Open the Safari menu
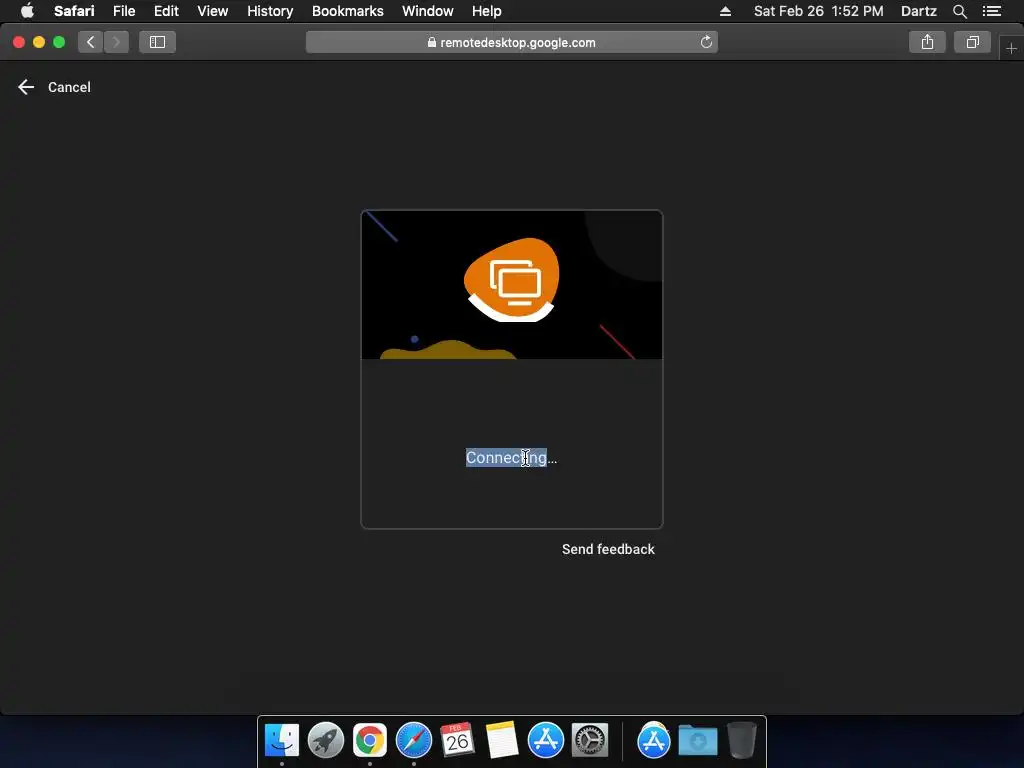 [x=74, y=11]
